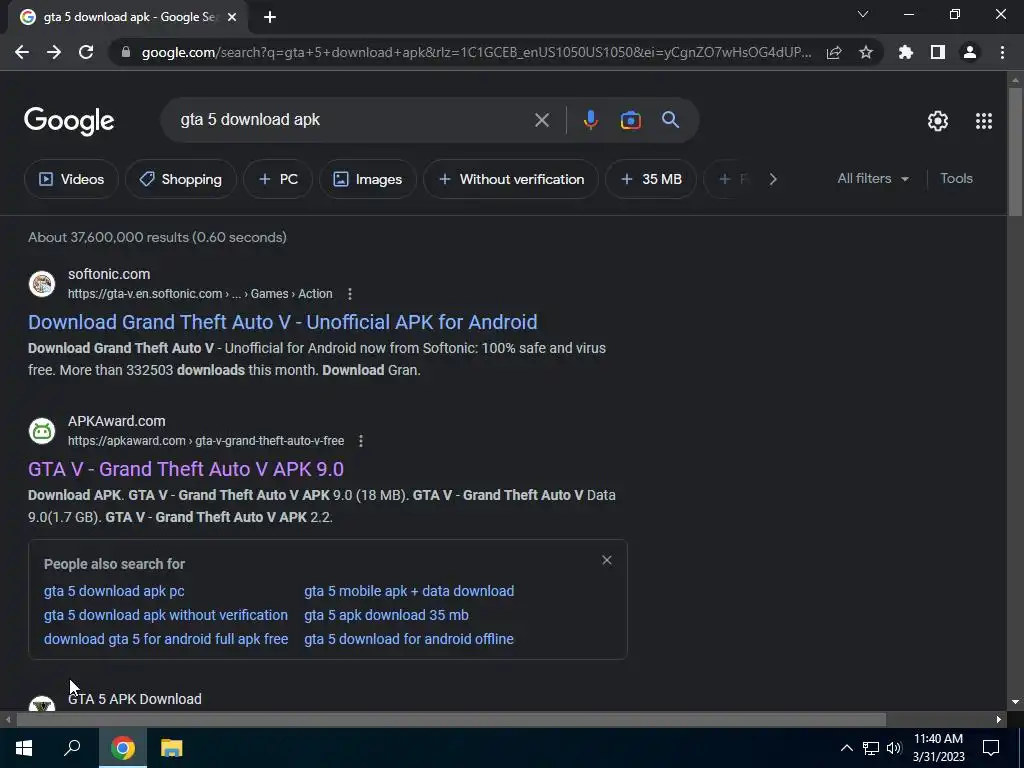This screenshot has height=768, width=1024.
Task: Search gta 5 apk download 35 mb
Action: [x=387, y=615]
